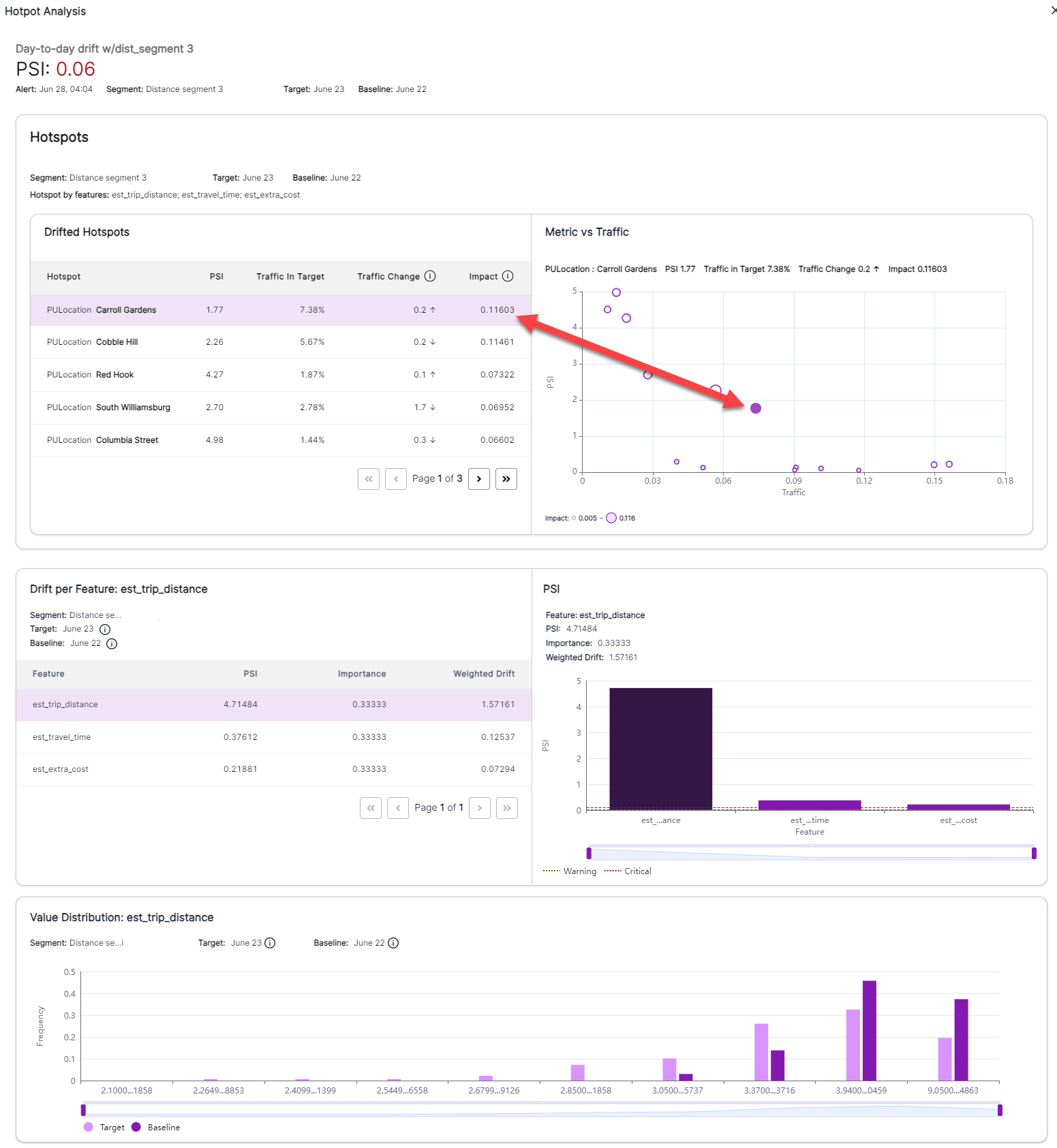Select est_travel_time feature row

coord(274,737)
